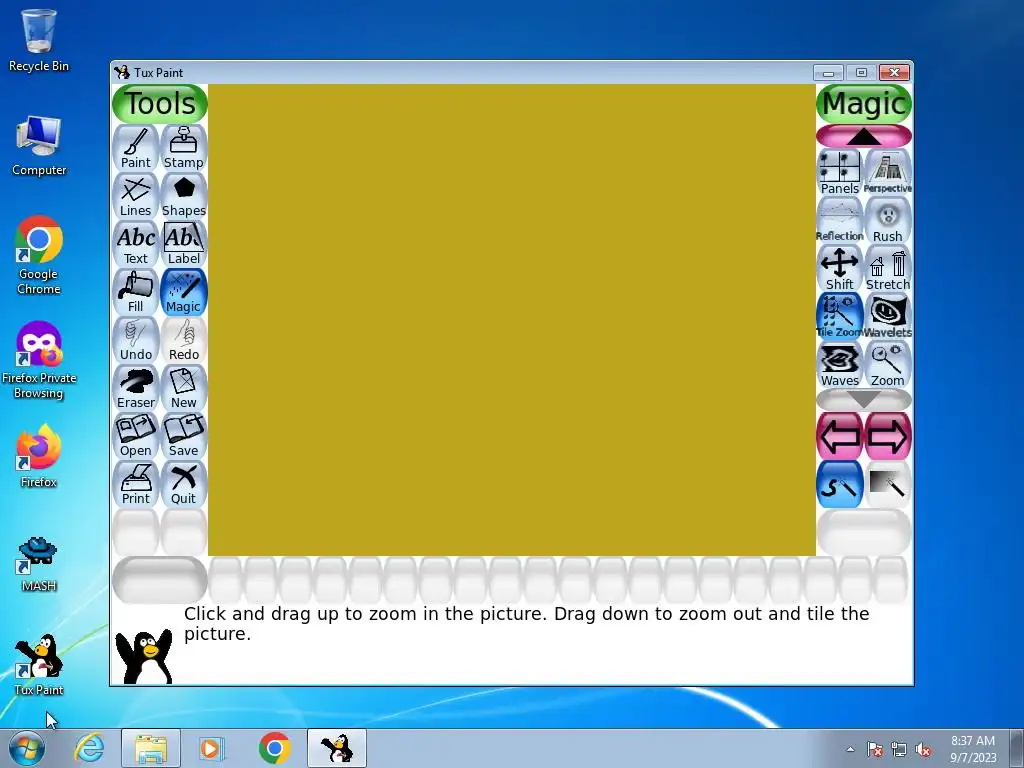This screenshot has height=768, width=1024.
Task: Launch Internet Explorer from taskbar
Action: point(89,748)
